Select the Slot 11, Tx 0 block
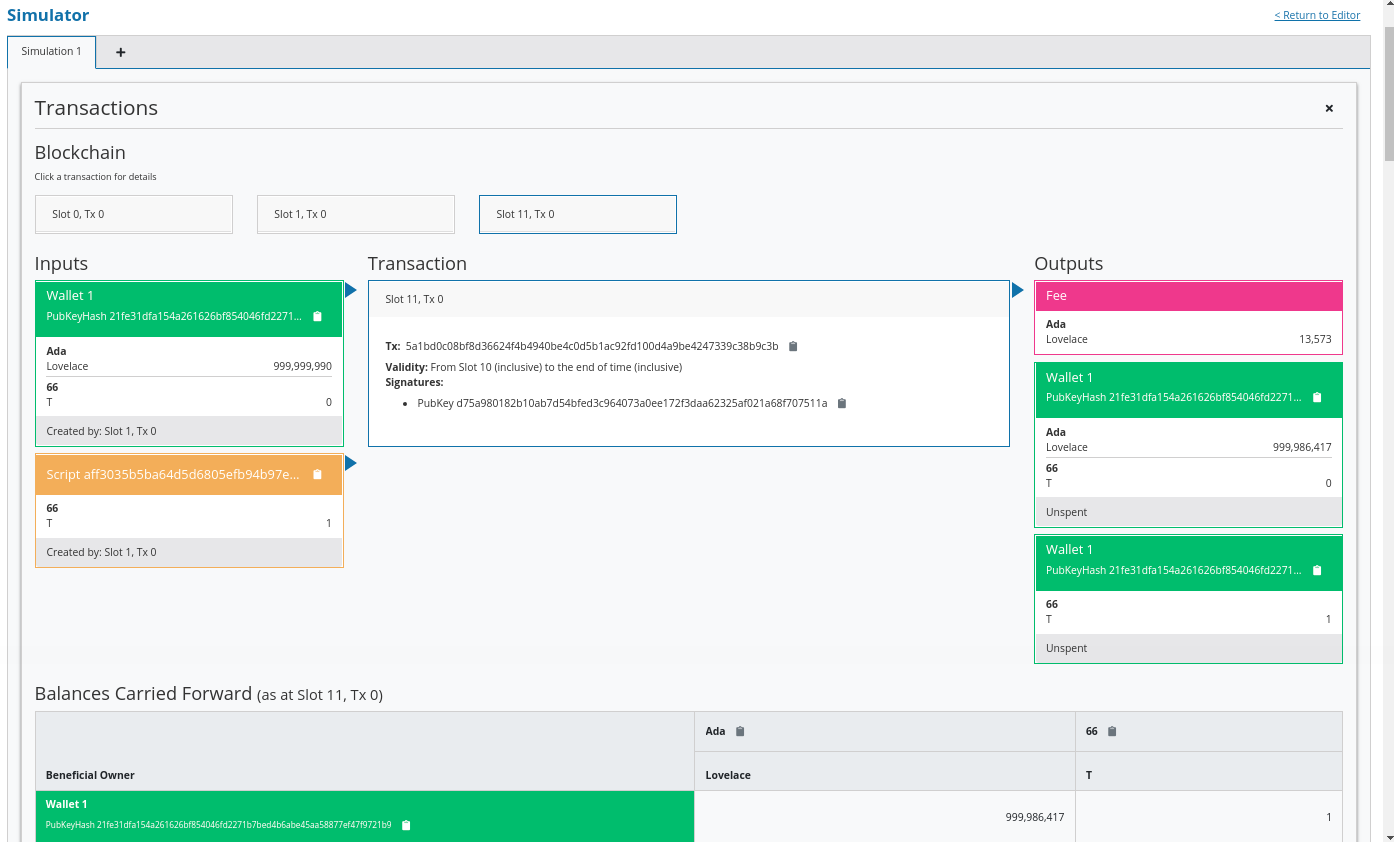 [578, 214]
